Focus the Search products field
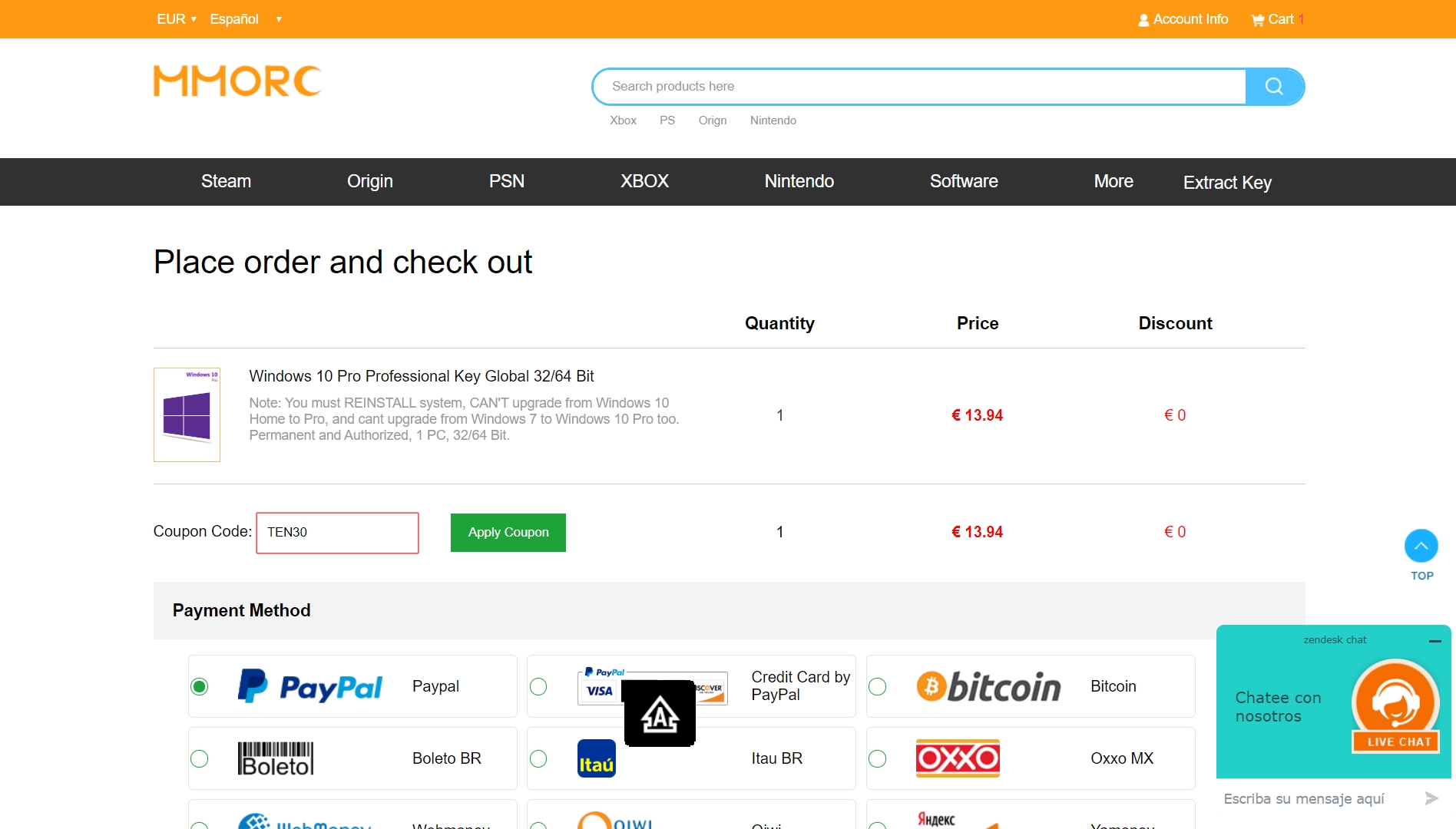1456x829 pixels. [x=919, y=87]
